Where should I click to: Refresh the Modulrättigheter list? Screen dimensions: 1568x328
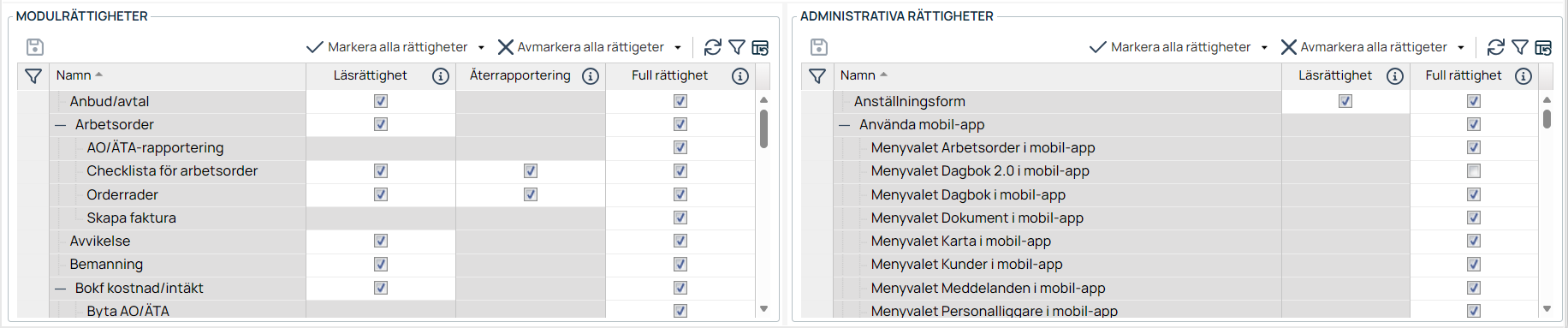point(712,47)
